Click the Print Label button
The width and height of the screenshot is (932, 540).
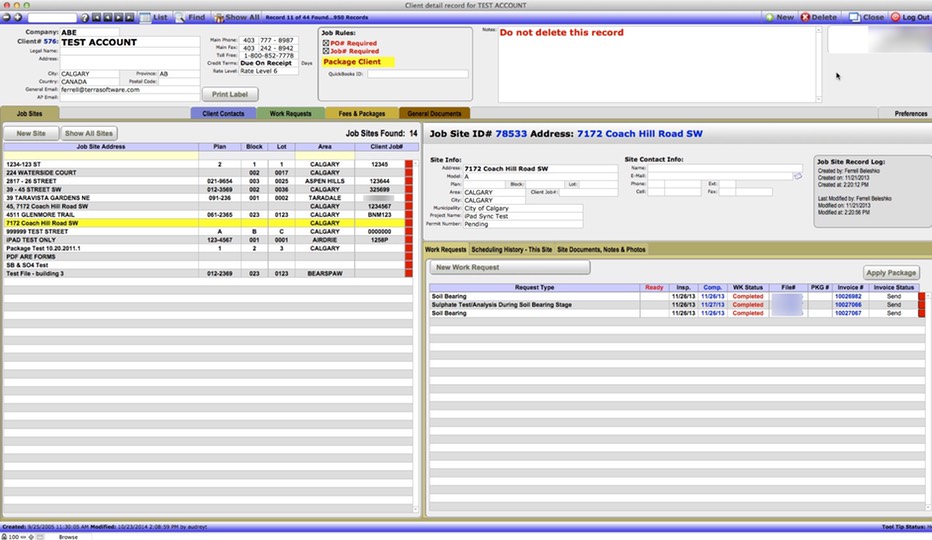[x=230, y=94]
